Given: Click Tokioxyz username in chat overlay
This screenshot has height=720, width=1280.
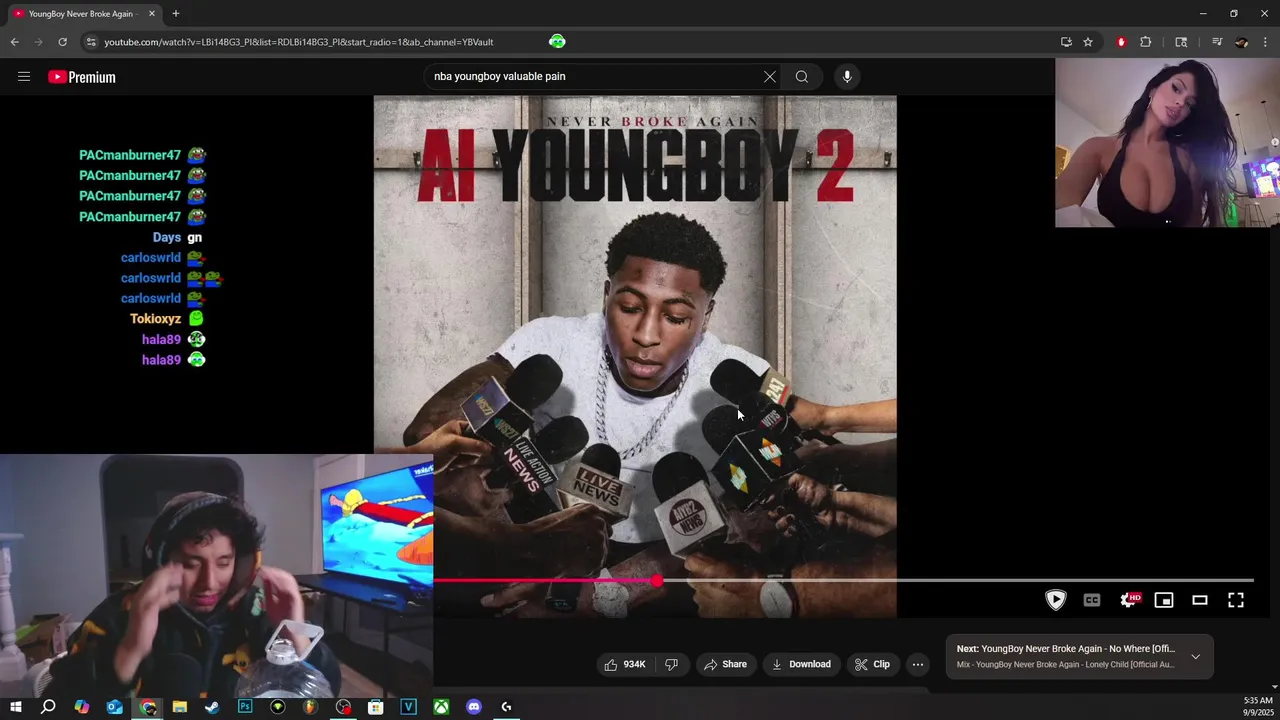Looking at the screenshot, I should click(x=155, y=319).
